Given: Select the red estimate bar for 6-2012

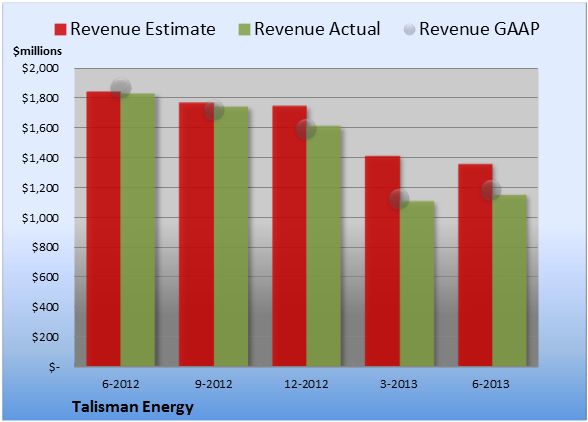Looking at the screenshot, I should click(x=104, y=229).
